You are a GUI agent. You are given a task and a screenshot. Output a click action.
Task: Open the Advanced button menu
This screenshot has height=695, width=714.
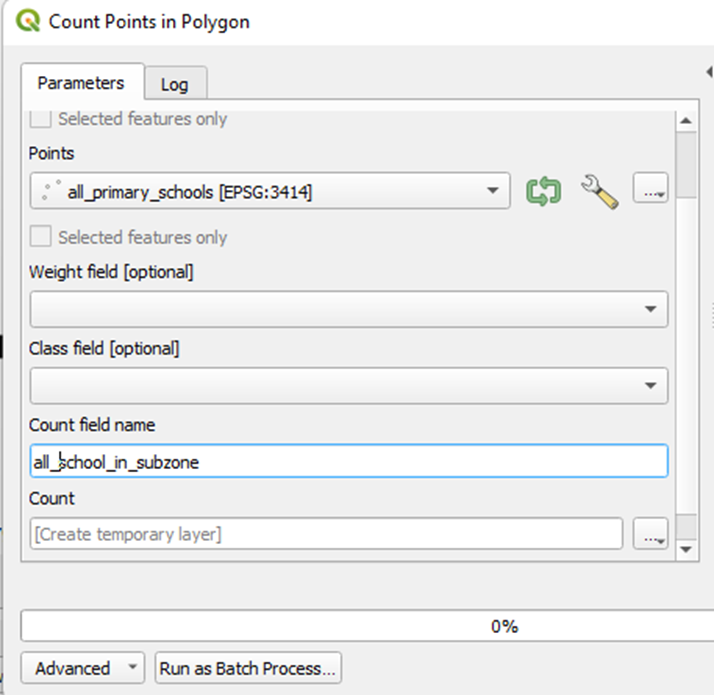[84, 668]
